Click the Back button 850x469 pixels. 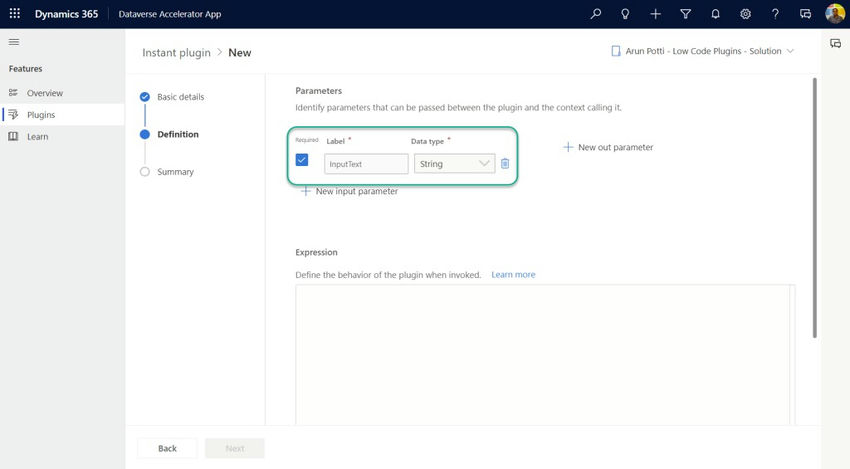tap(167, 448)
